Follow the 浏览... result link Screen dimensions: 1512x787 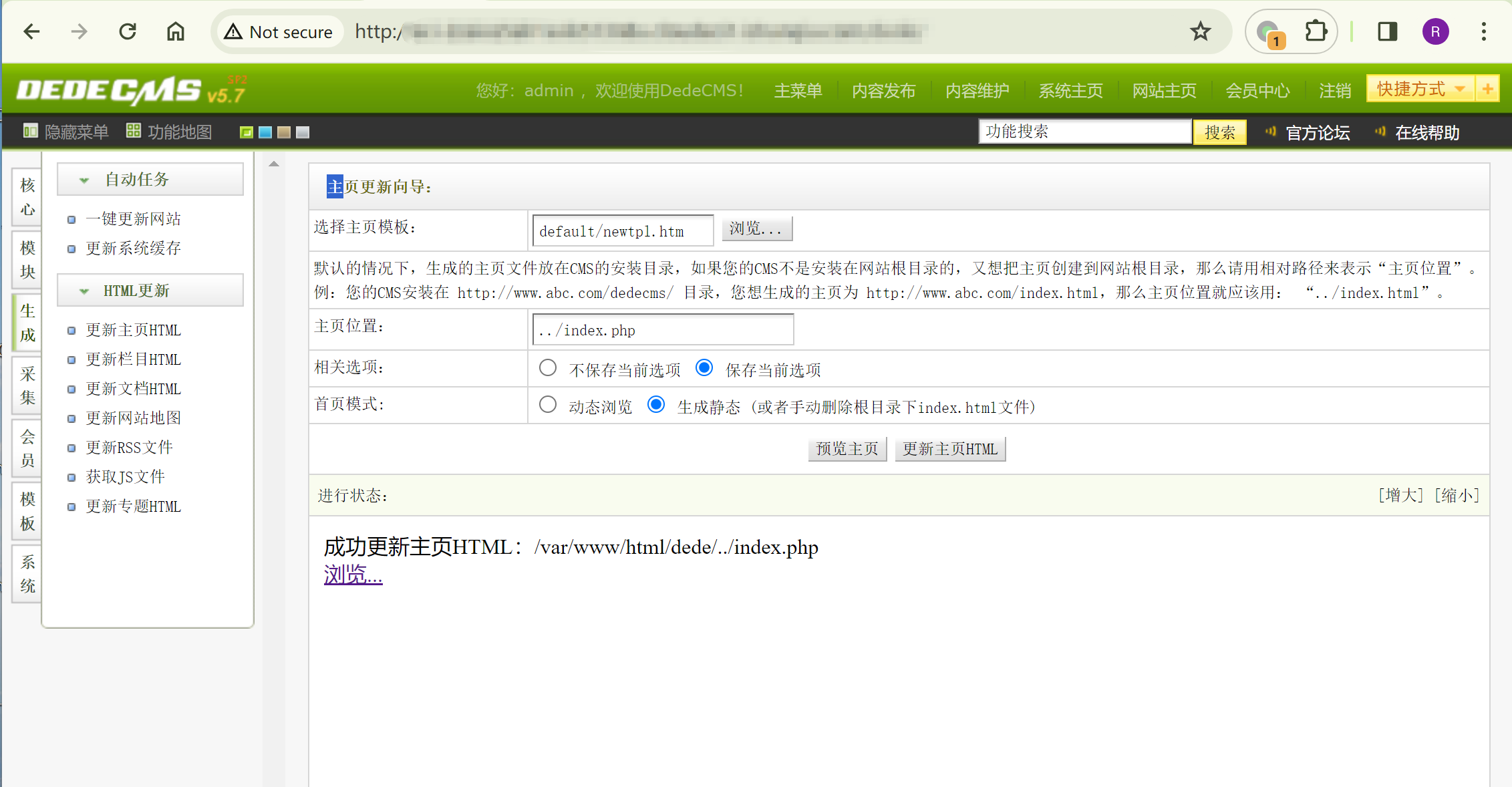click(x=353, y=575)
